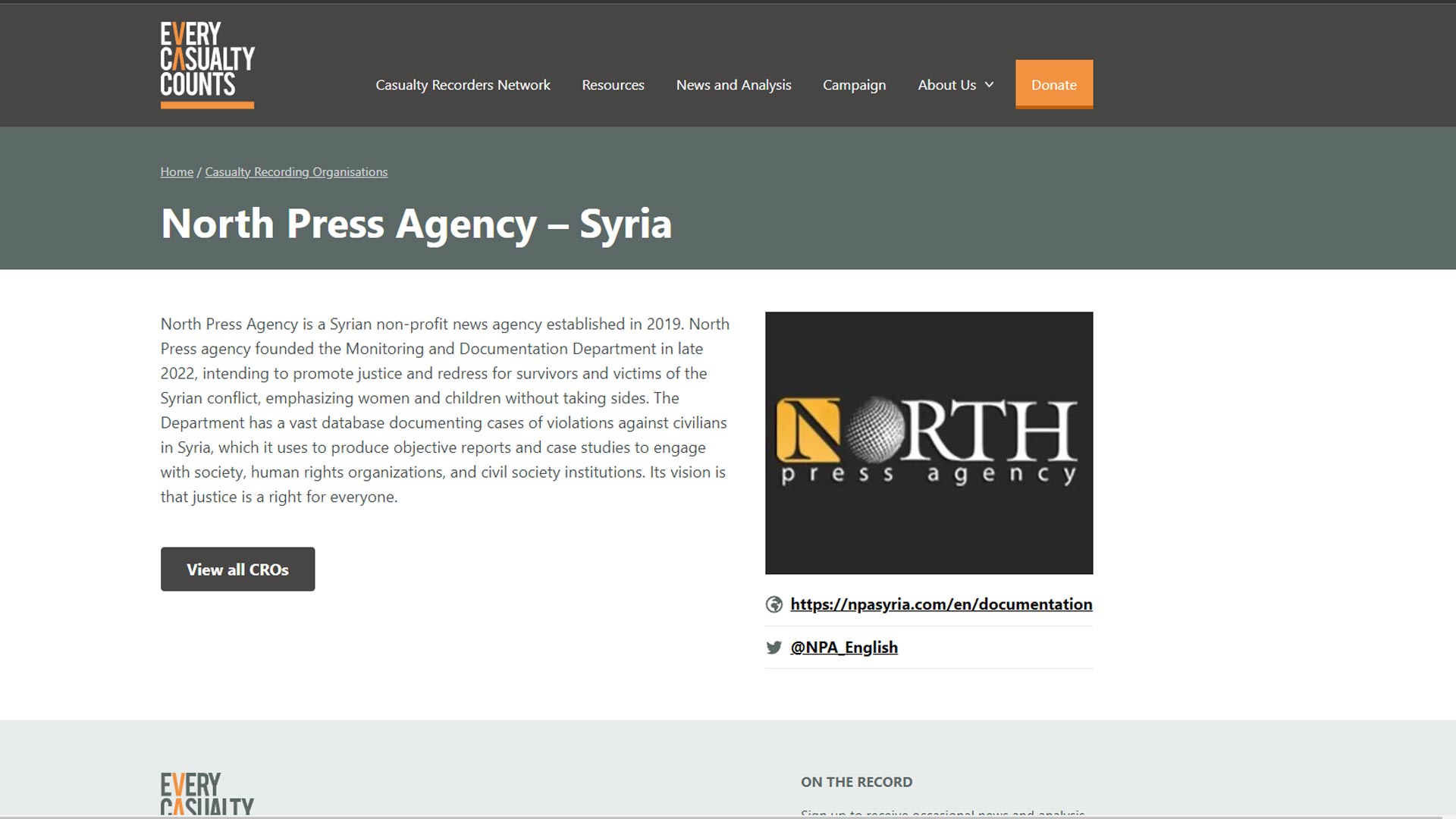Click the North Press Agency – Syria heading

click(416, 224)
